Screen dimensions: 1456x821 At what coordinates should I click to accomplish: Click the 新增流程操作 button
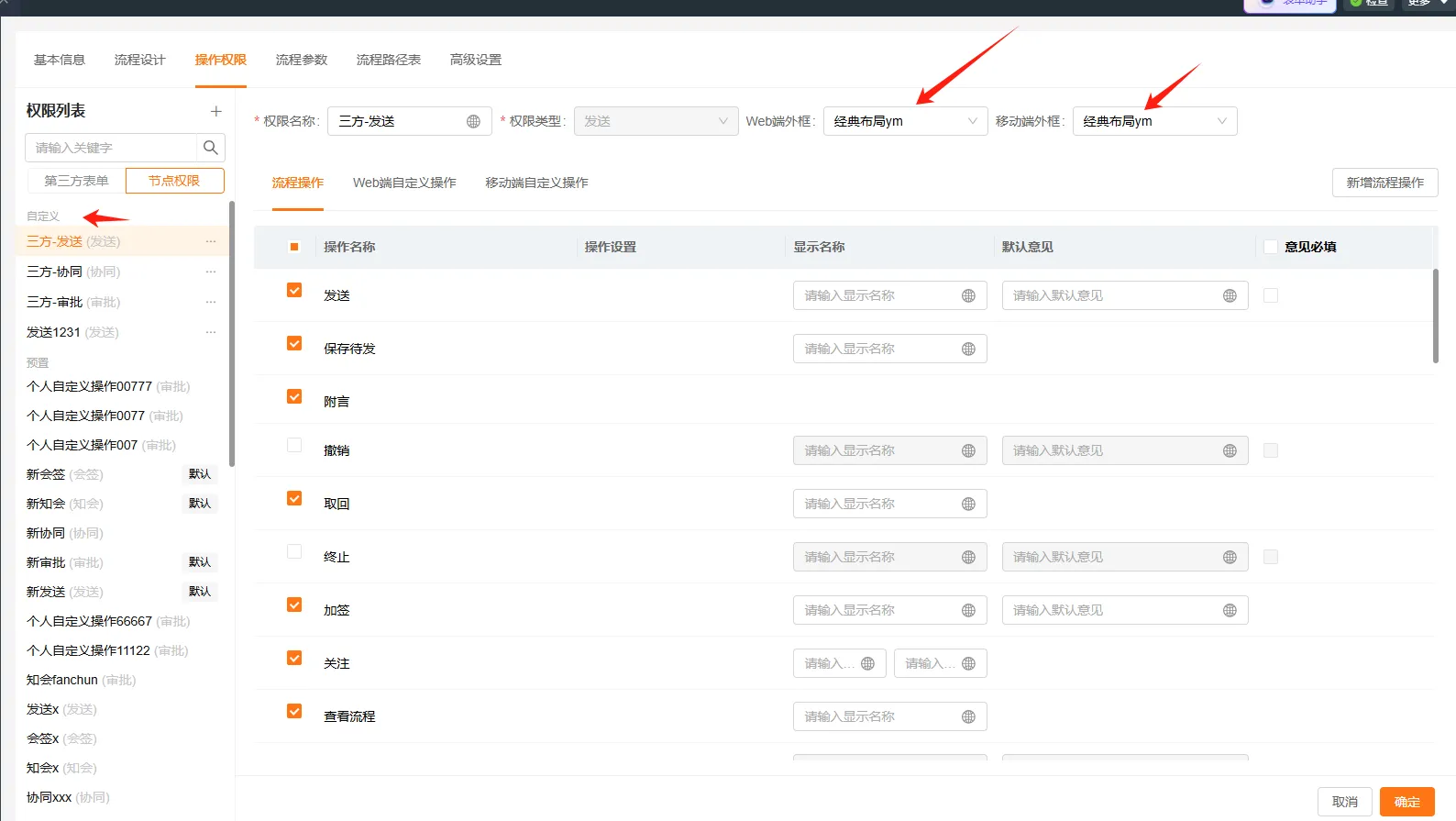(1384, 183)
